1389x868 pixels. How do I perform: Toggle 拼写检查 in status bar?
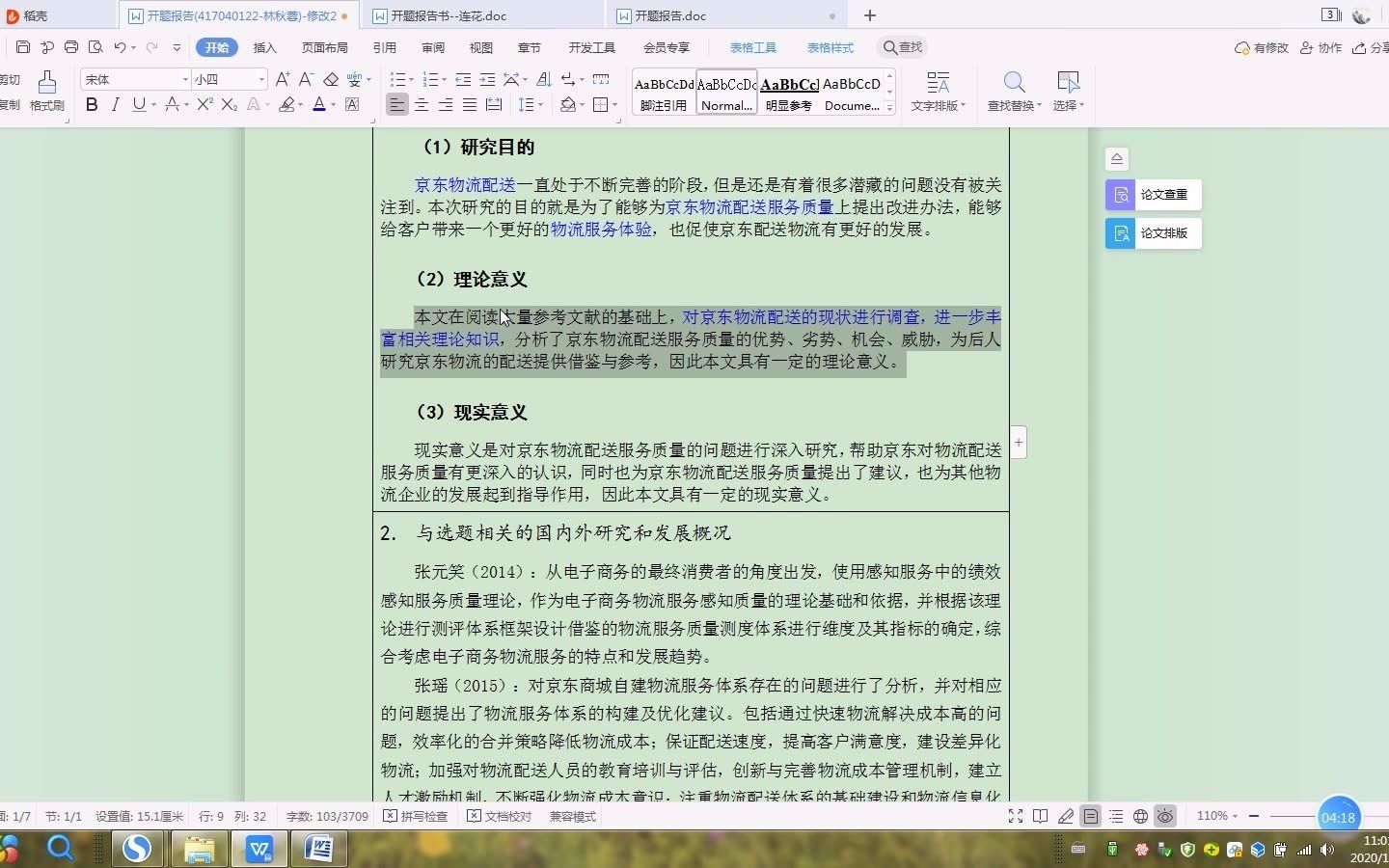(x=416, y=816)
